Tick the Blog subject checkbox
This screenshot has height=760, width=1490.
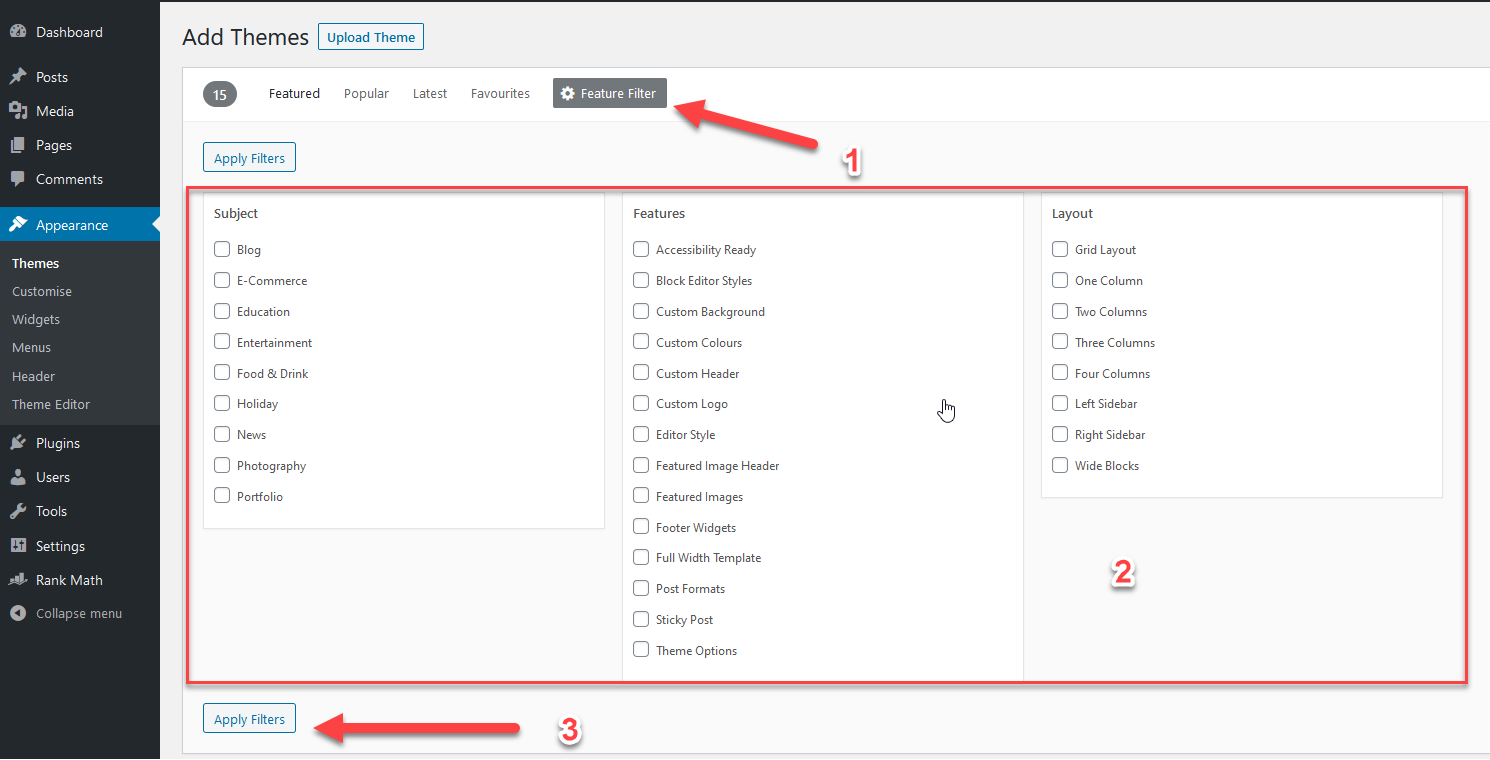222,249
